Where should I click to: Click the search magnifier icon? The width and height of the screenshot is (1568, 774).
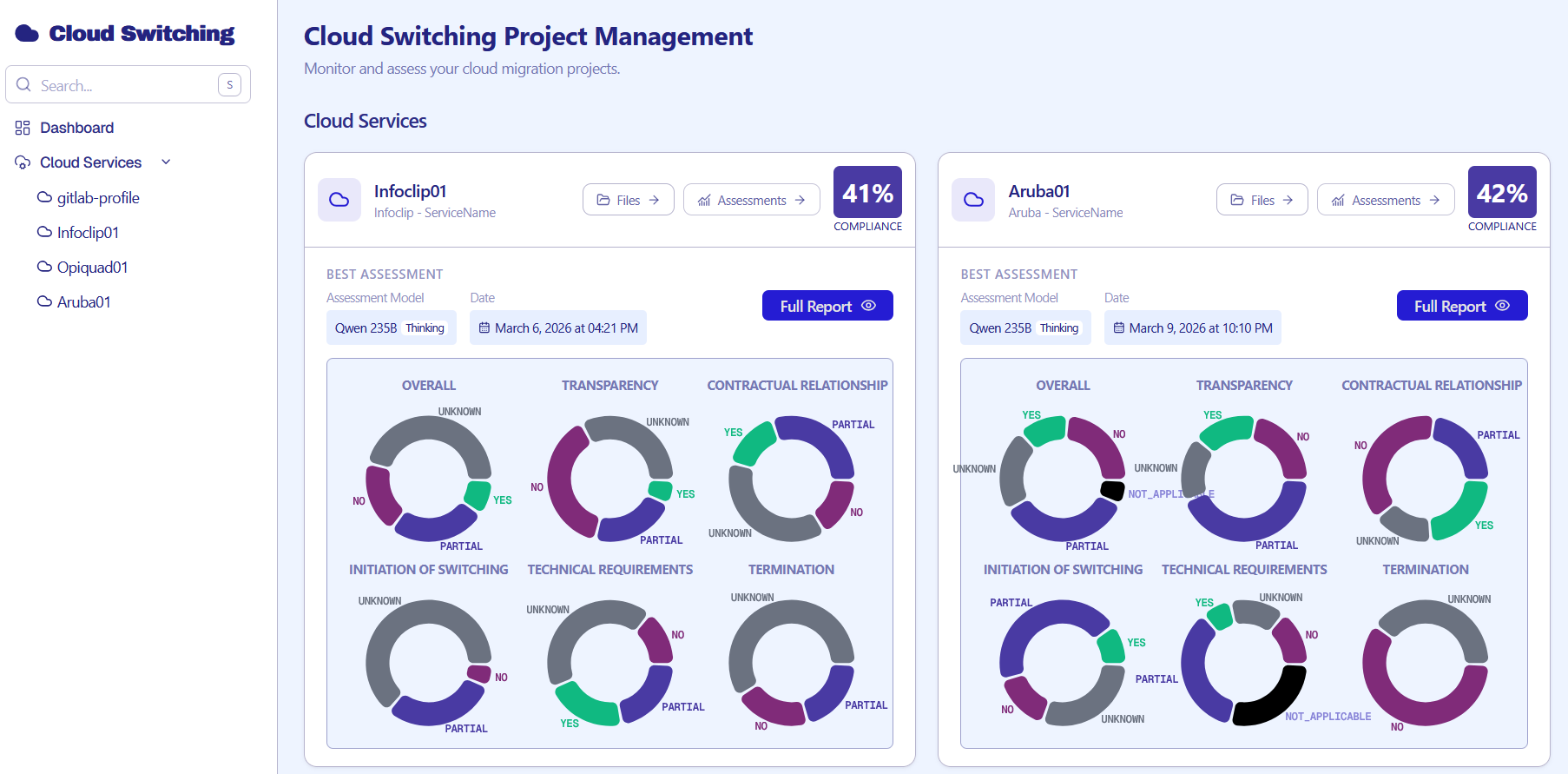(x=24, y=85)
